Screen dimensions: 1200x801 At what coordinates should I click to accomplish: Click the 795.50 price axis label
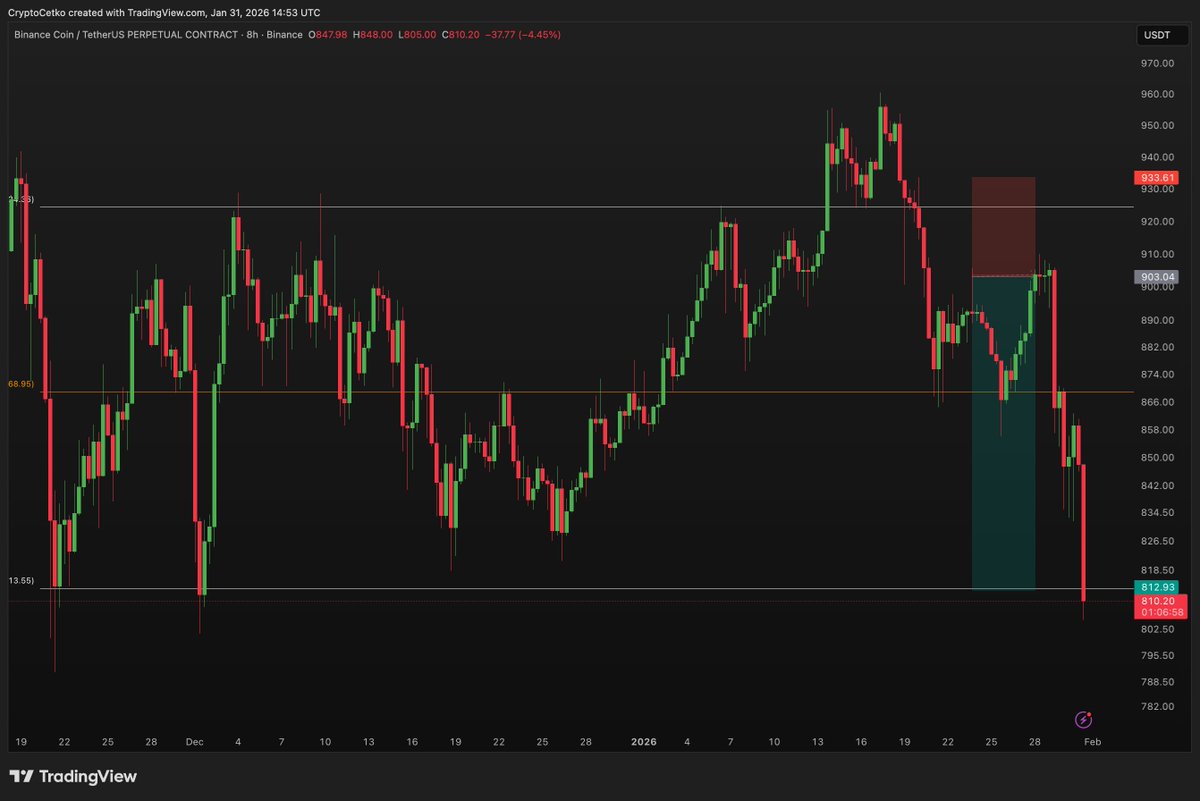(x=1157, y=655)
